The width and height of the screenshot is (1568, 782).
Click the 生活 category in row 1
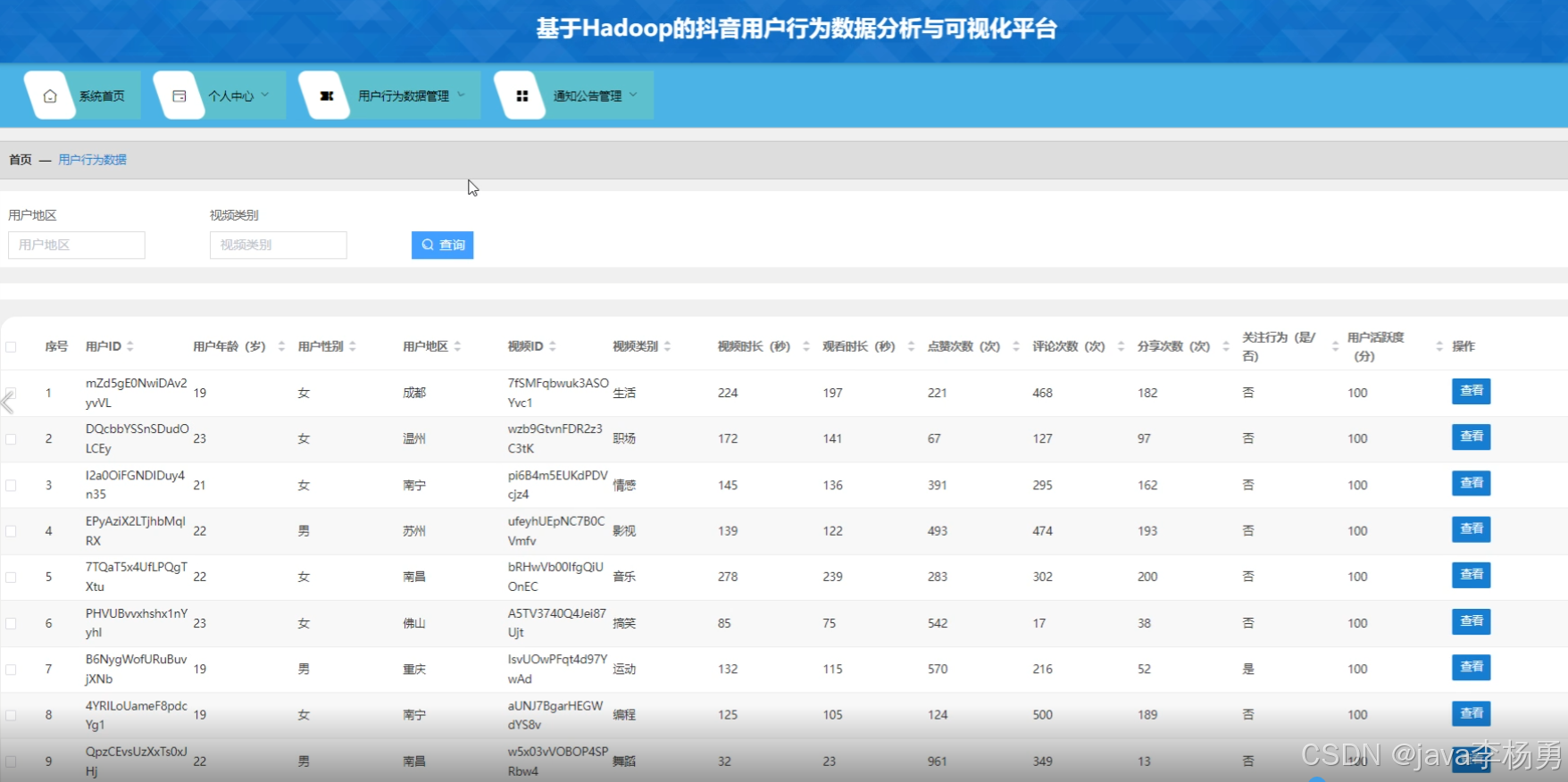click(x=624, y=393)
